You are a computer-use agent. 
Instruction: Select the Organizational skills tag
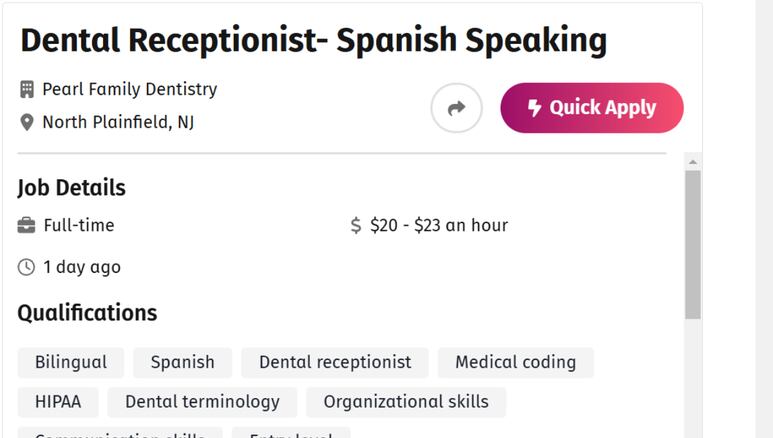pos(406,402)
